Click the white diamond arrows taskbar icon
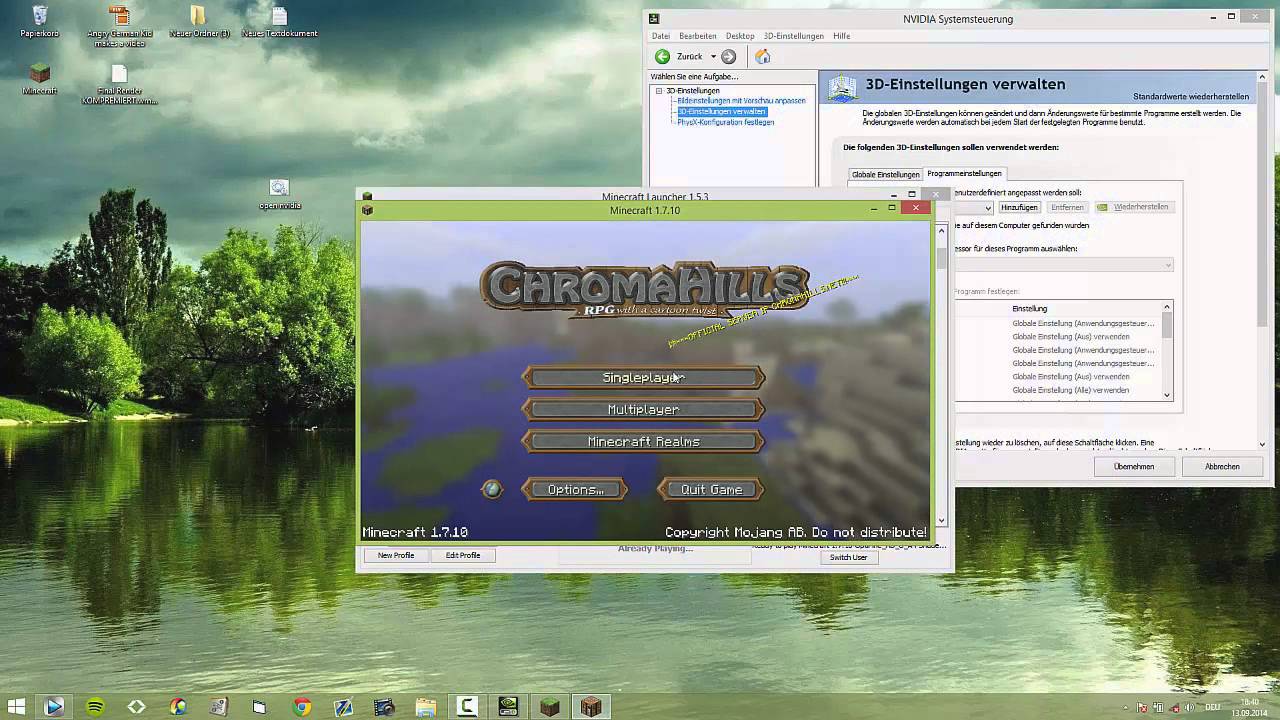This screenshot has width=1280, height=720. (137, 707)
